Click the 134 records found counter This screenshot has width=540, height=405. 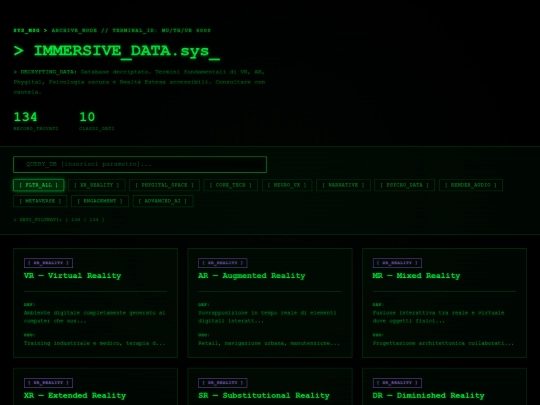click(36, 121)
